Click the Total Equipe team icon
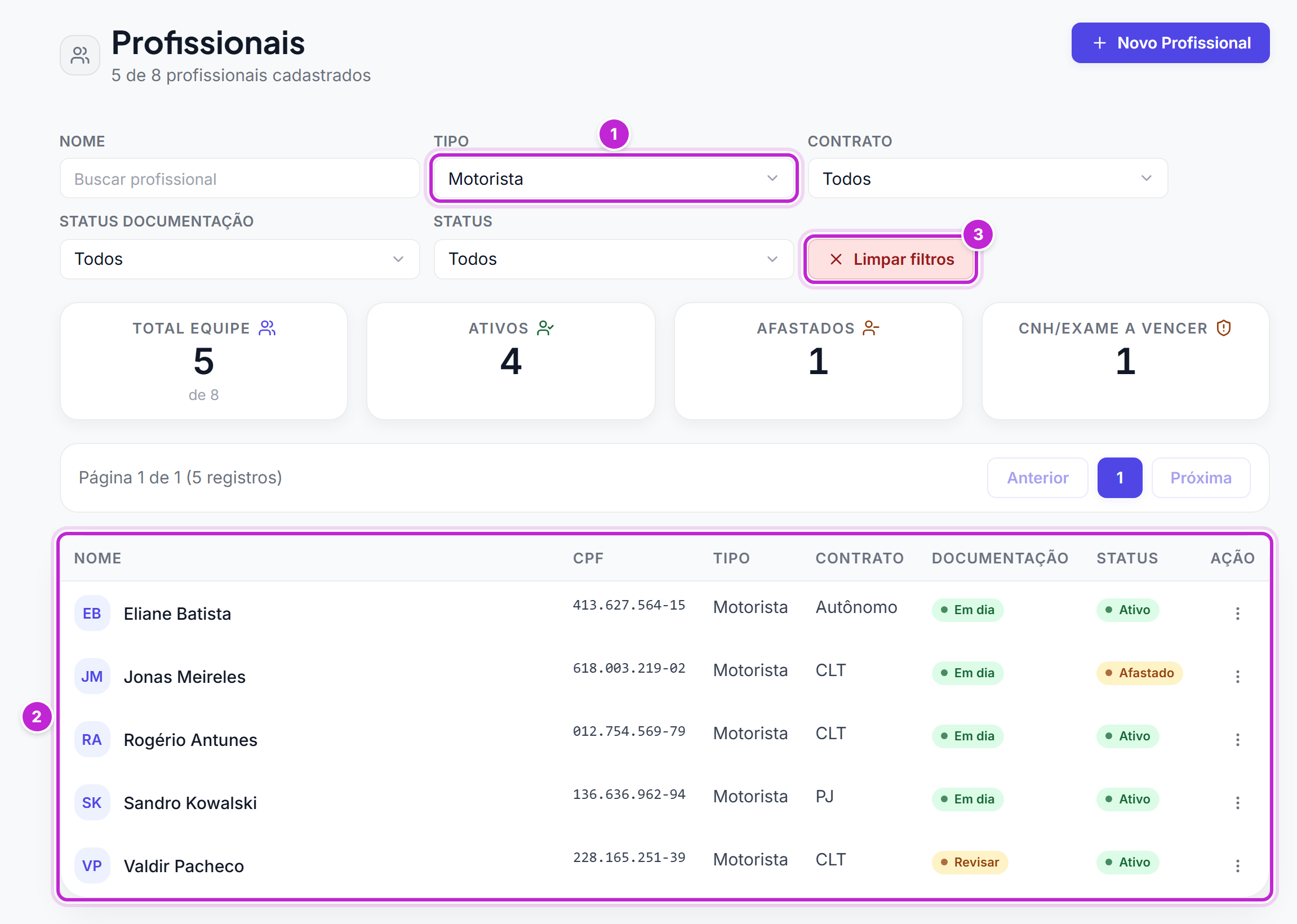The width and height of the screenshot is (1297, 924). tap(267, 328)
